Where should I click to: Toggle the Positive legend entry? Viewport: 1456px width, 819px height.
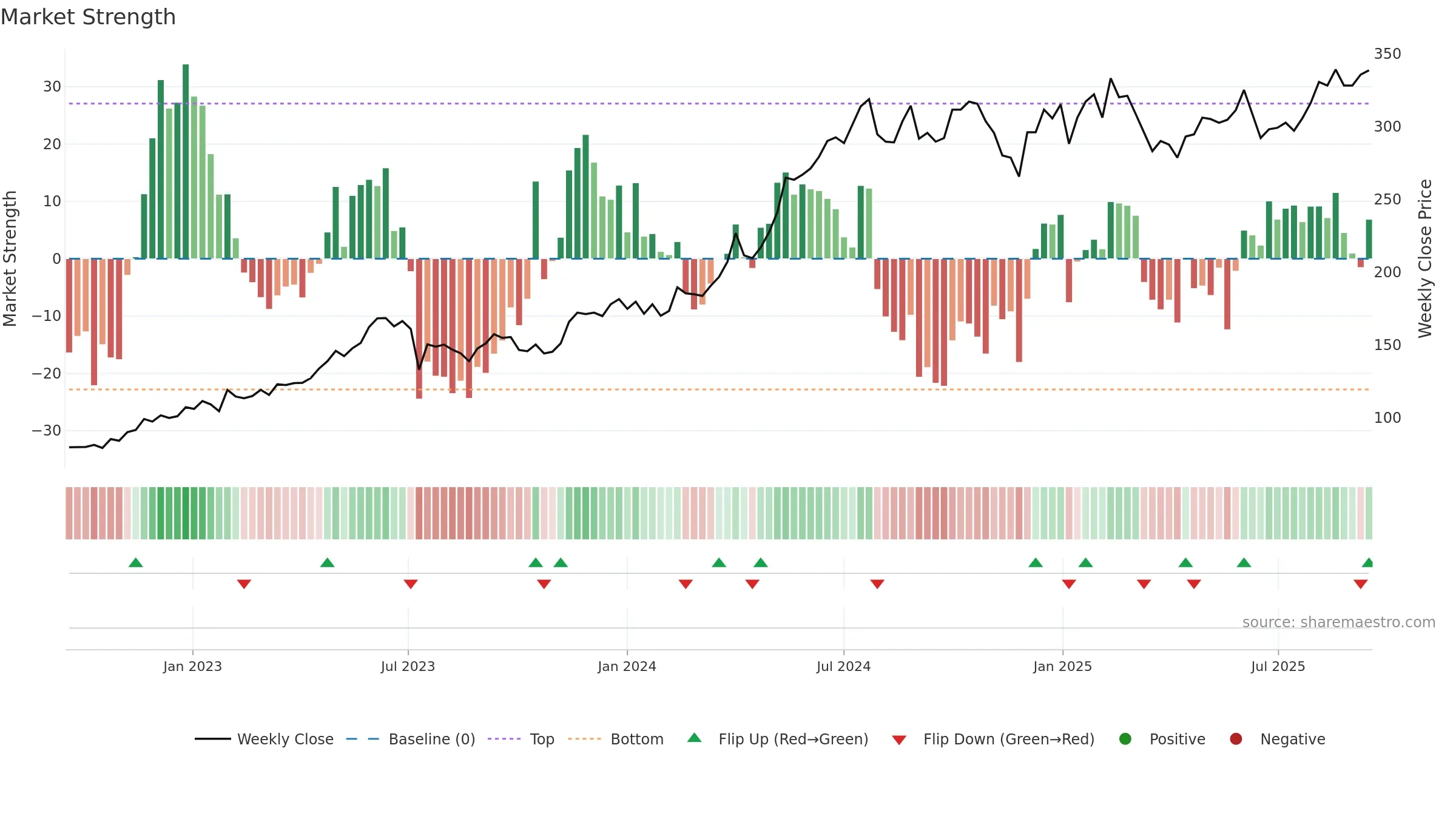(1162, 739)
